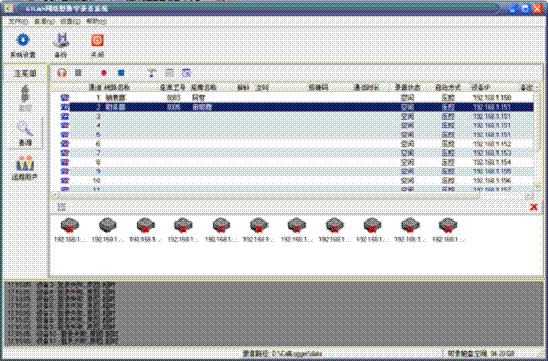Click the red Close toolbar icon

pos(98,41)
